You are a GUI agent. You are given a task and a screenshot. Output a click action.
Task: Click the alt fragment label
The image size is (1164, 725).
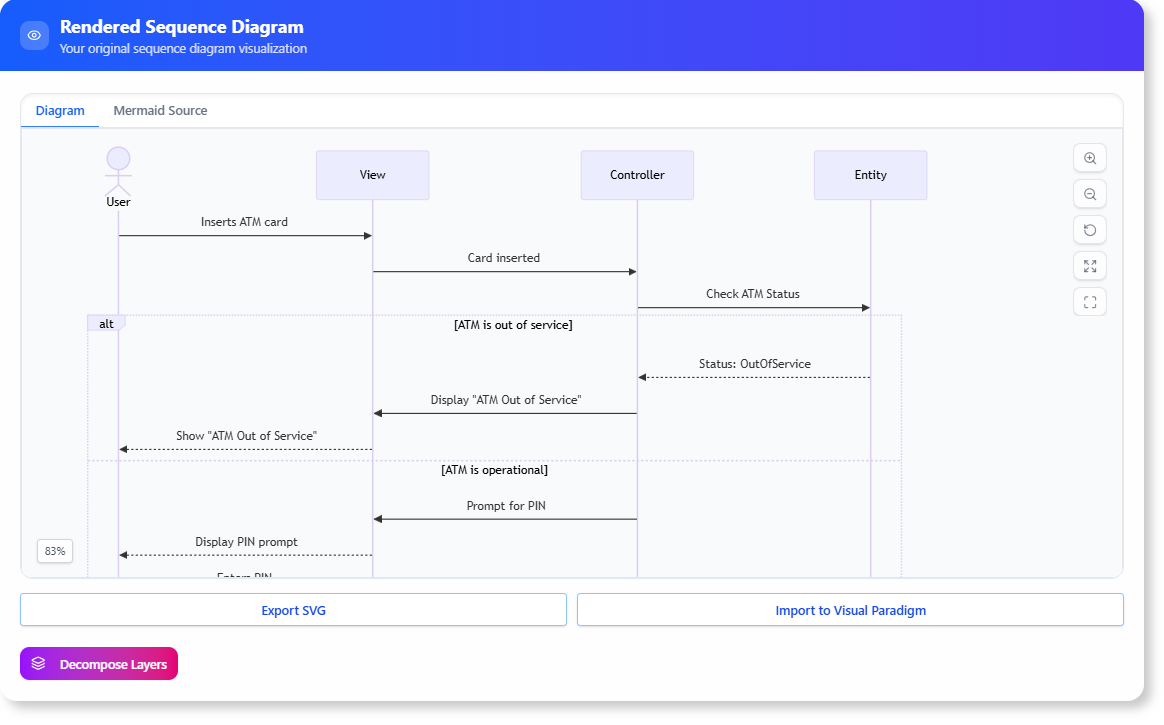click(106, 324)
